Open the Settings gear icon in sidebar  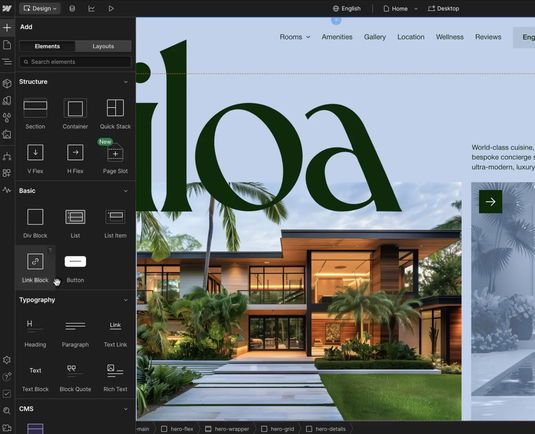click(x=7, y=360)
